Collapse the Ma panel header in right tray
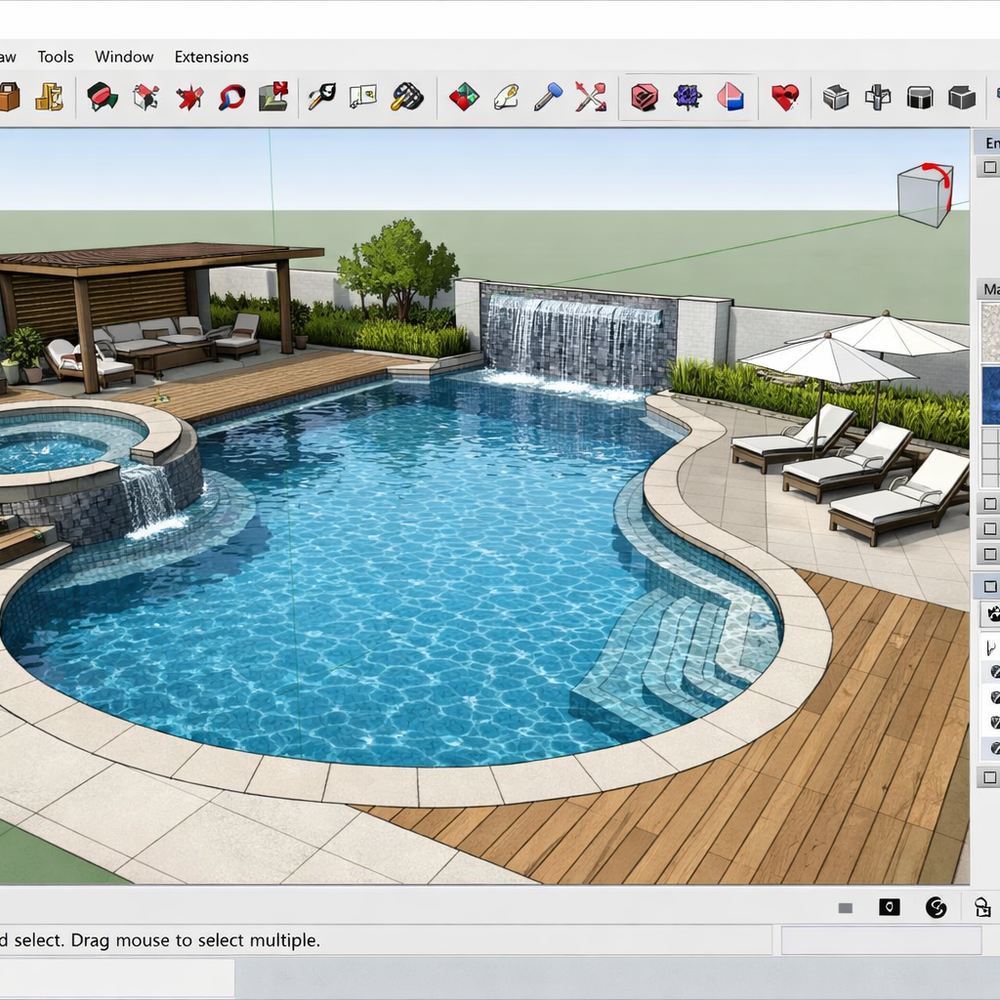 pos(990,289)
